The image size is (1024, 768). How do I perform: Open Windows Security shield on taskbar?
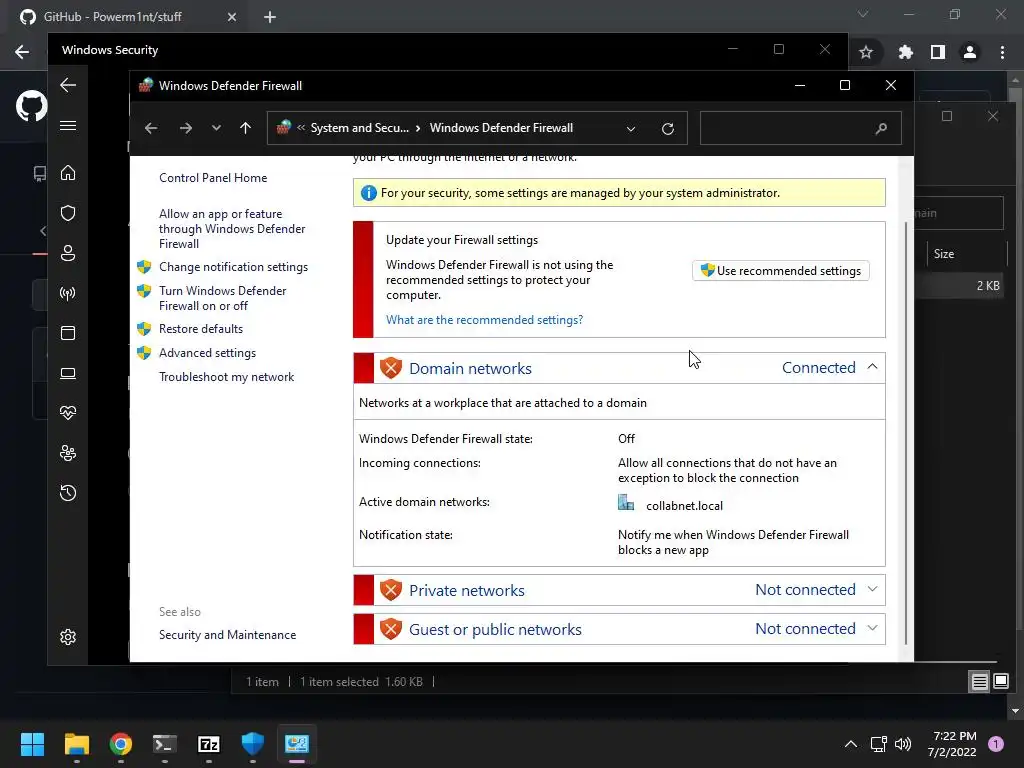click(253, 744)
